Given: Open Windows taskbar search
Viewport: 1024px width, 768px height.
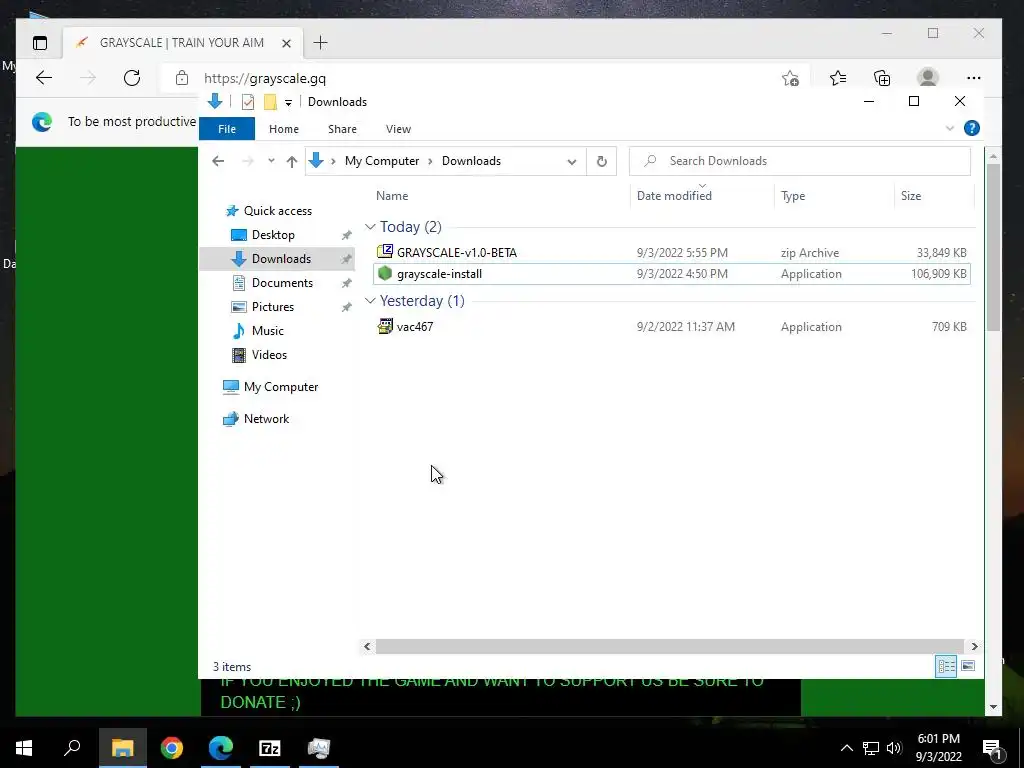Looking at the screenshot, I should tap(72, 748).
